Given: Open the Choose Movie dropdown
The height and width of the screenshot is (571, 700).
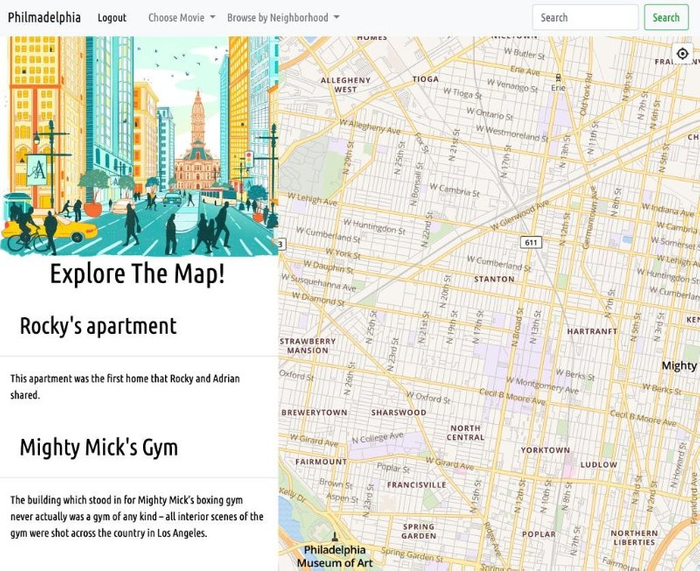Looking at the screenshot, I should 181,18.
